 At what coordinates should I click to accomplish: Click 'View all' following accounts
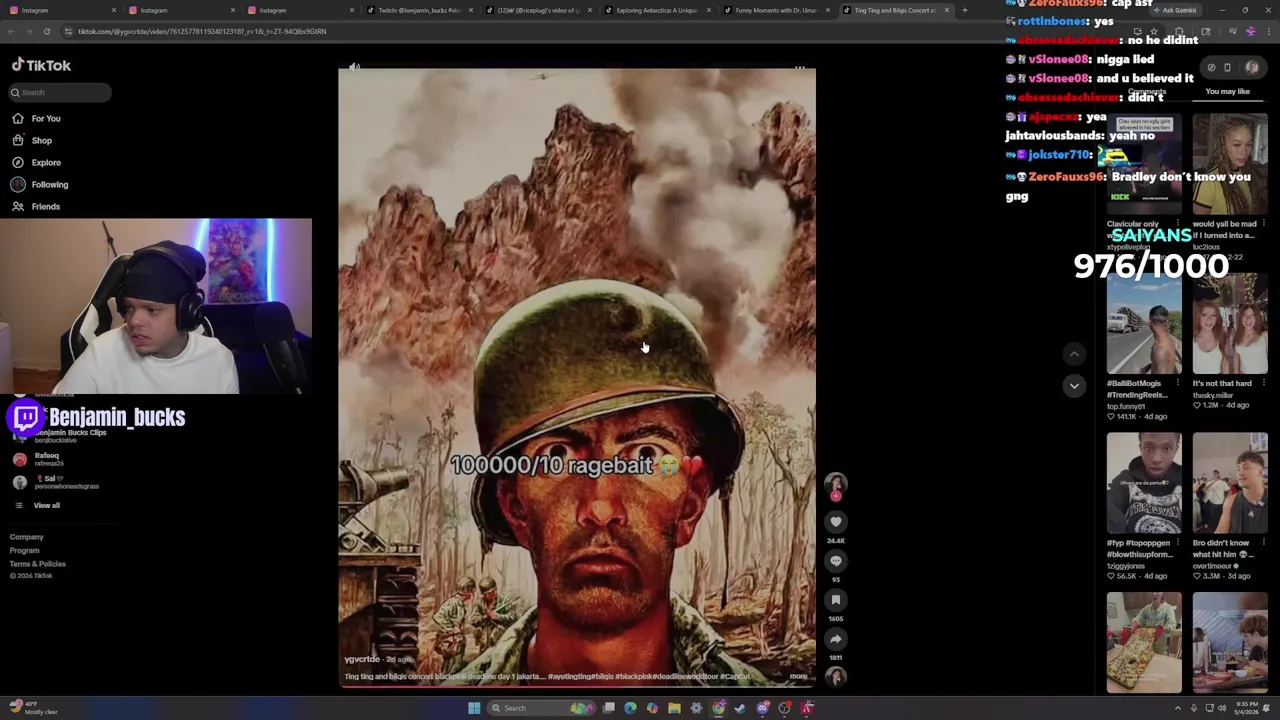[39, 505]
